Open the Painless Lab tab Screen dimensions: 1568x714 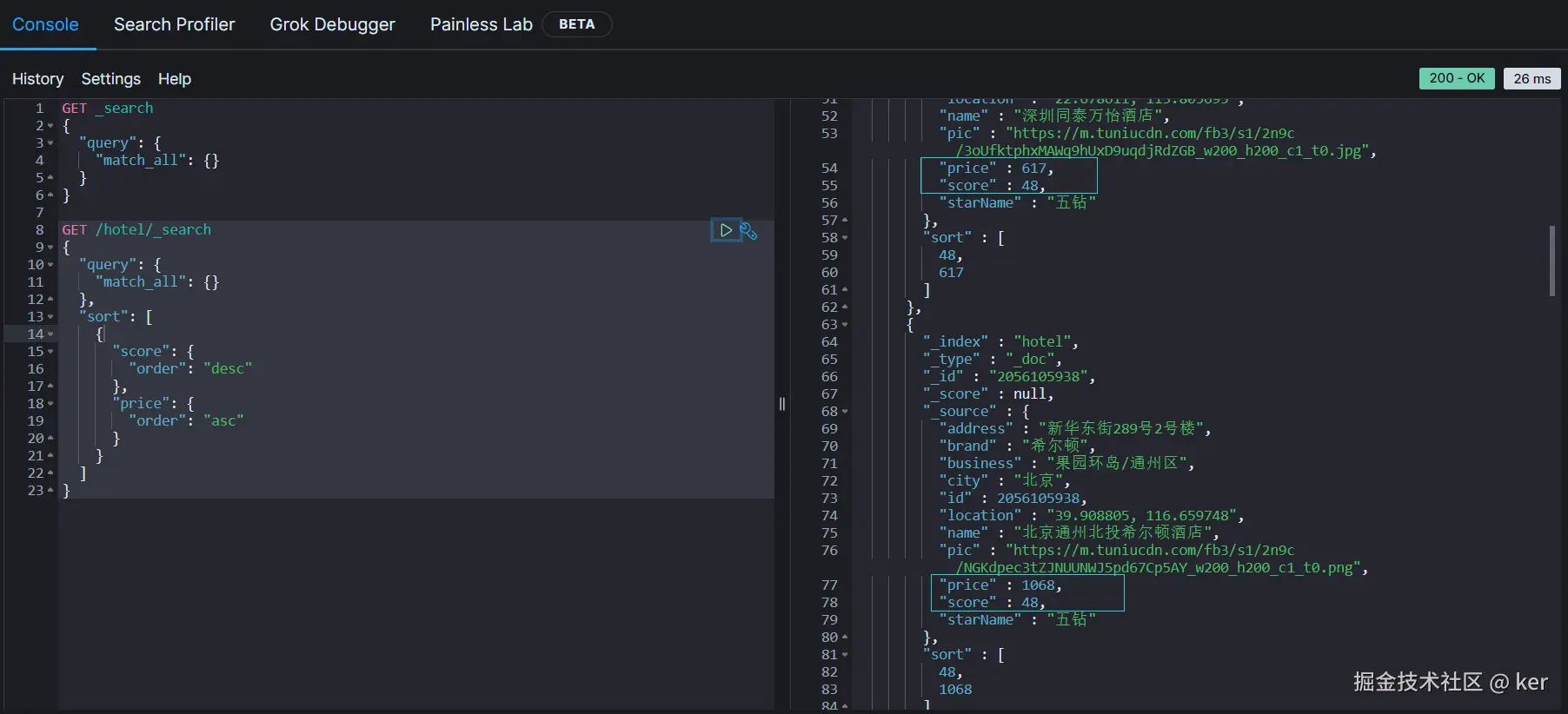[482, 24]
